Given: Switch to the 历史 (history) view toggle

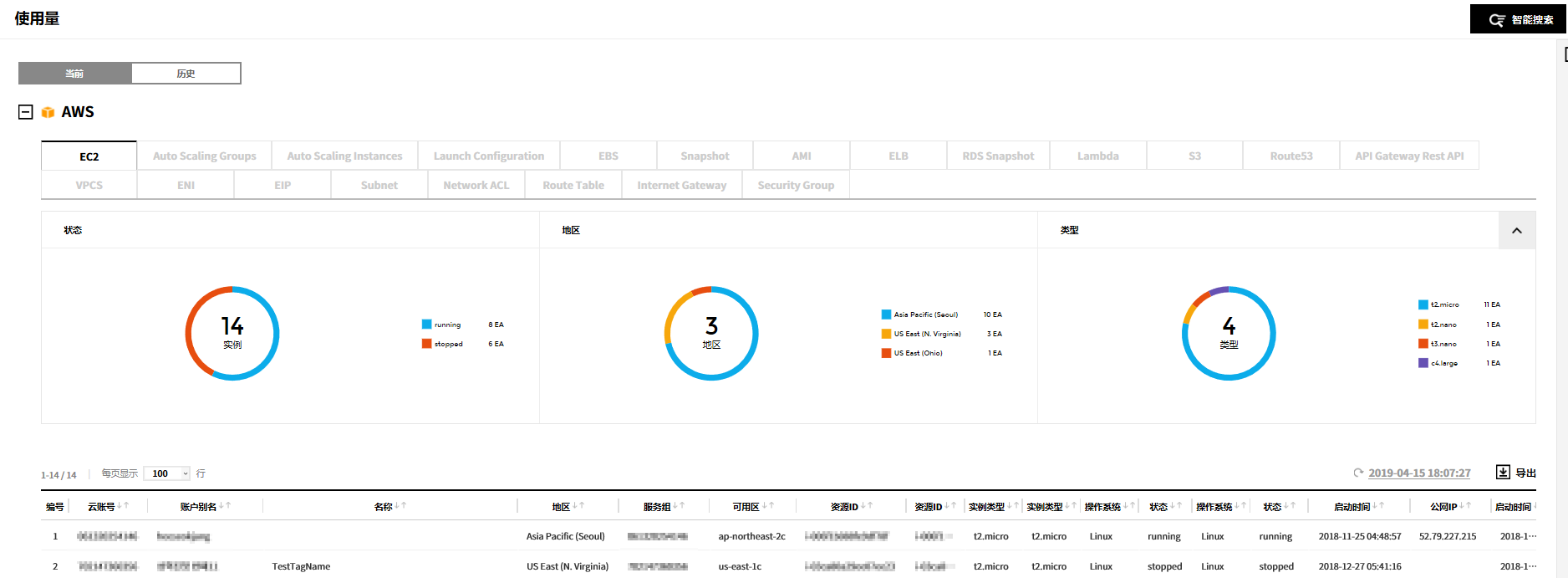Looking at the screenshot, I should pyautogui.click(x=186, y=74).
